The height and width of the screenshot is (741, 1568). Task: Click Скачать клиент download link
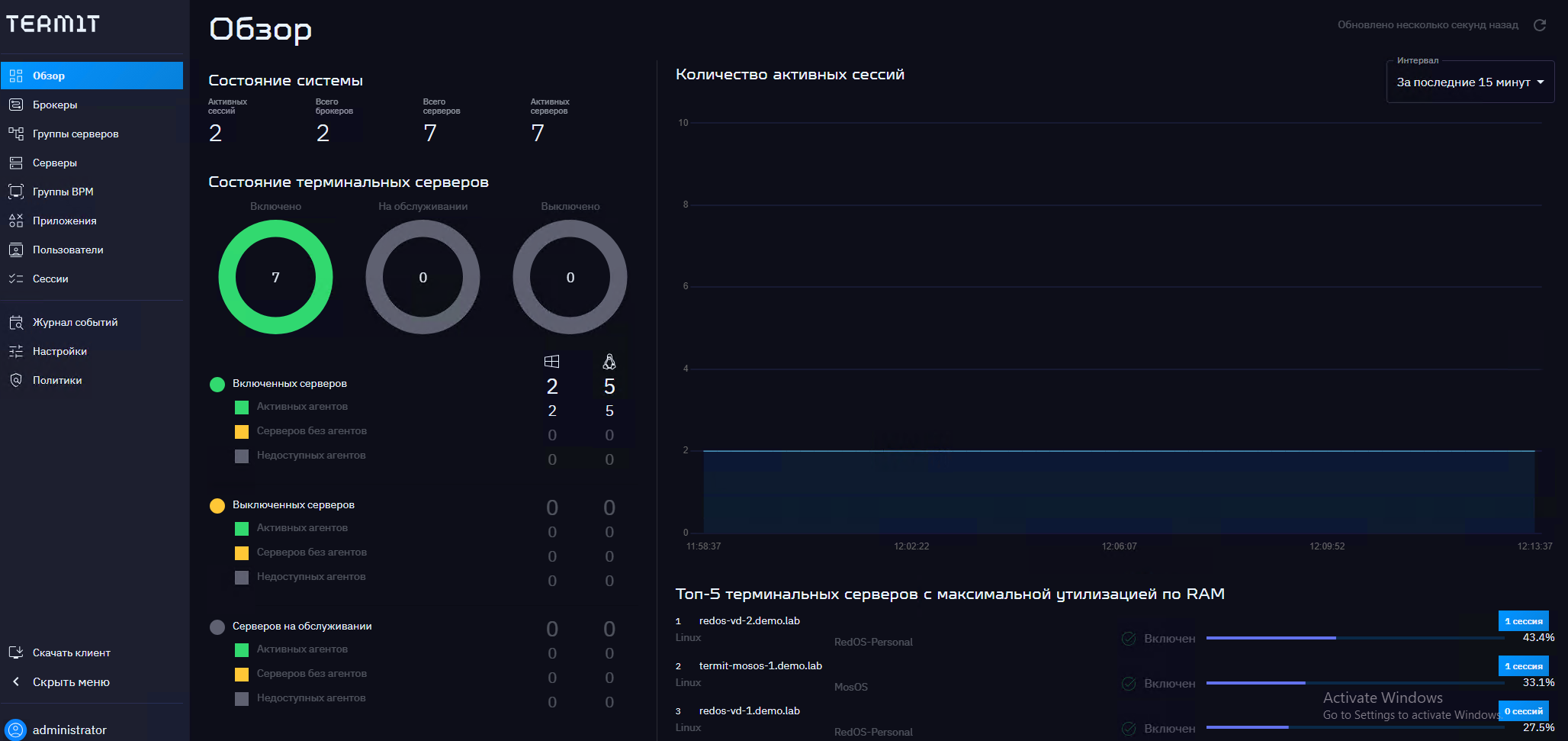pyautogui.click(x=71, y=652)
